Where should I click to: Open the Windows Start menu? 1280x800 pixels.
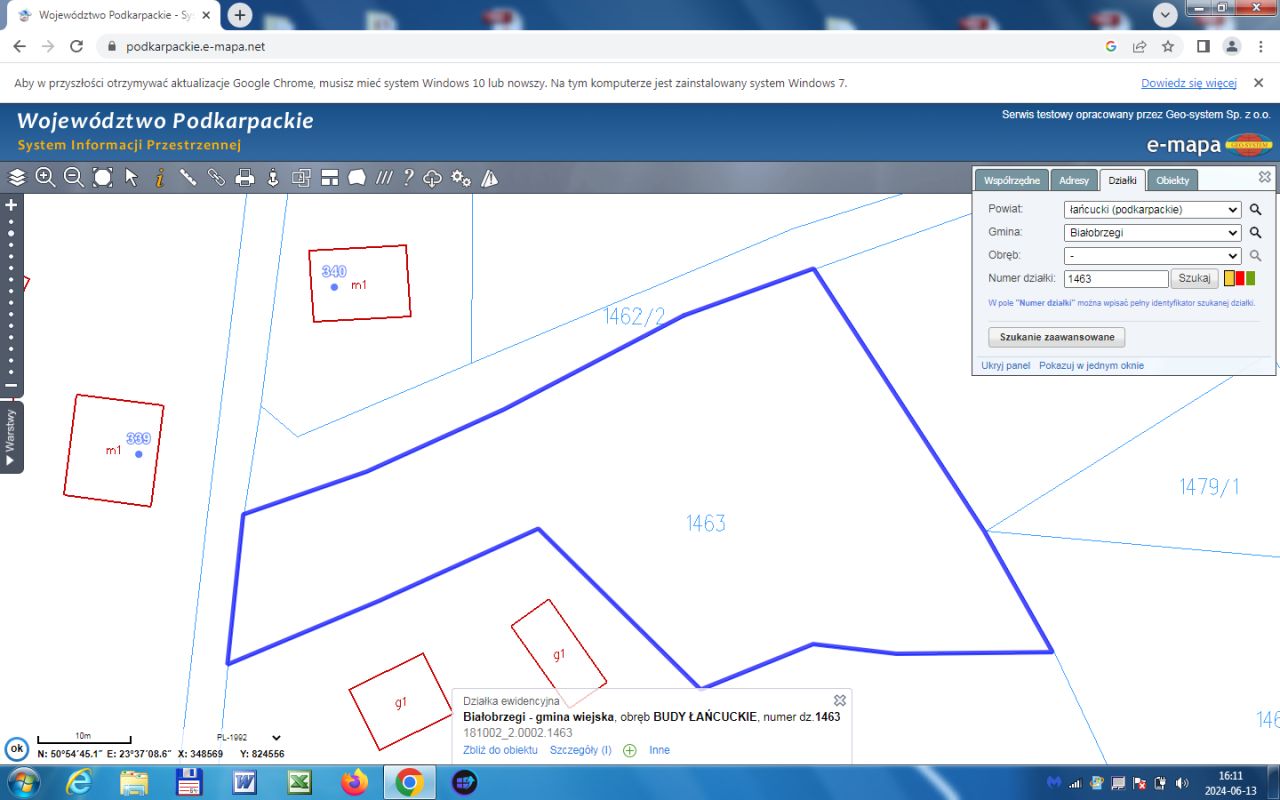pos(23,782)
